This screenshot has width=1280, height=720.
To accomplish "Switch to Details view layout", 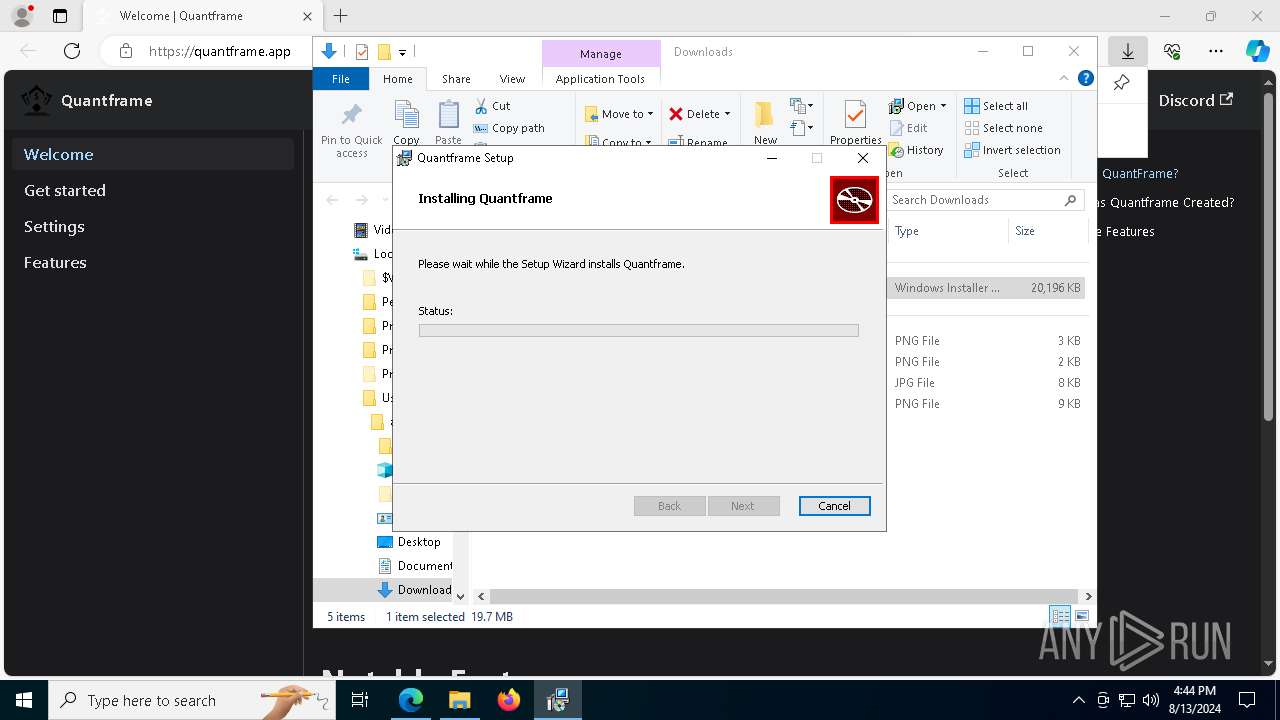I will (1060, 616).
